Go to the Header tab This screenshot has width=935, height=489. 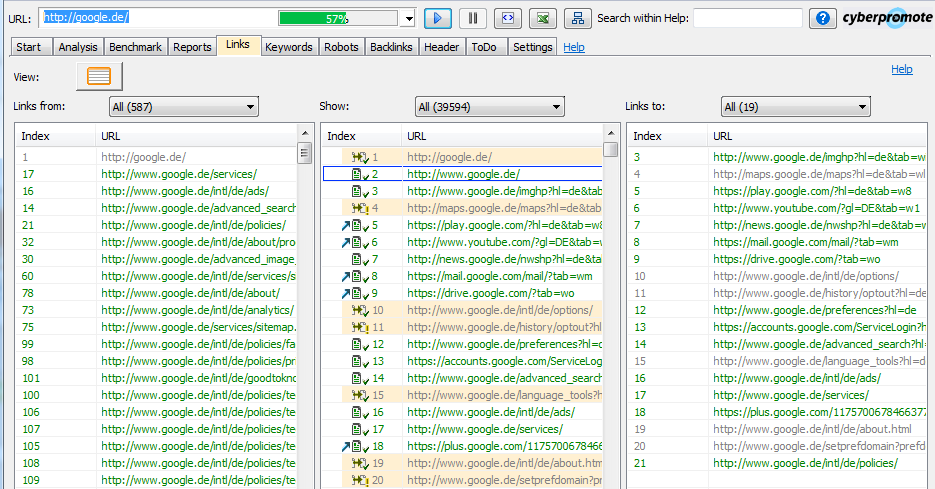tap(441, 47)
